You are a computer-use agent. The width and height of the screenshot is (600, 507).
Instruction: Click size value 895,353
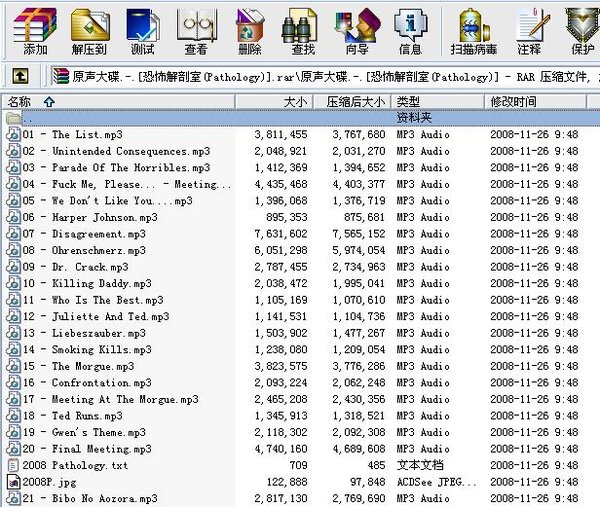pos(287,217)
